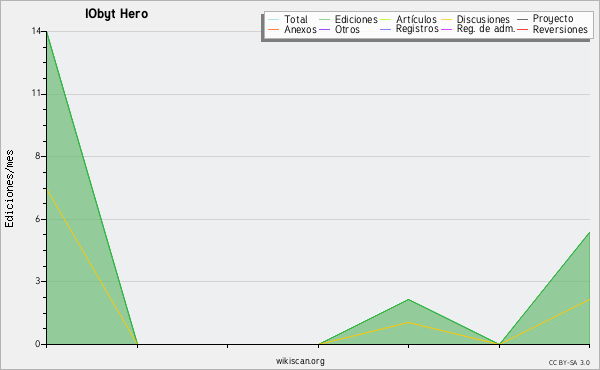This screenshot has height=370, width=600.
Task: Click the purple Otros line swatch
Action: coord(324,29)
